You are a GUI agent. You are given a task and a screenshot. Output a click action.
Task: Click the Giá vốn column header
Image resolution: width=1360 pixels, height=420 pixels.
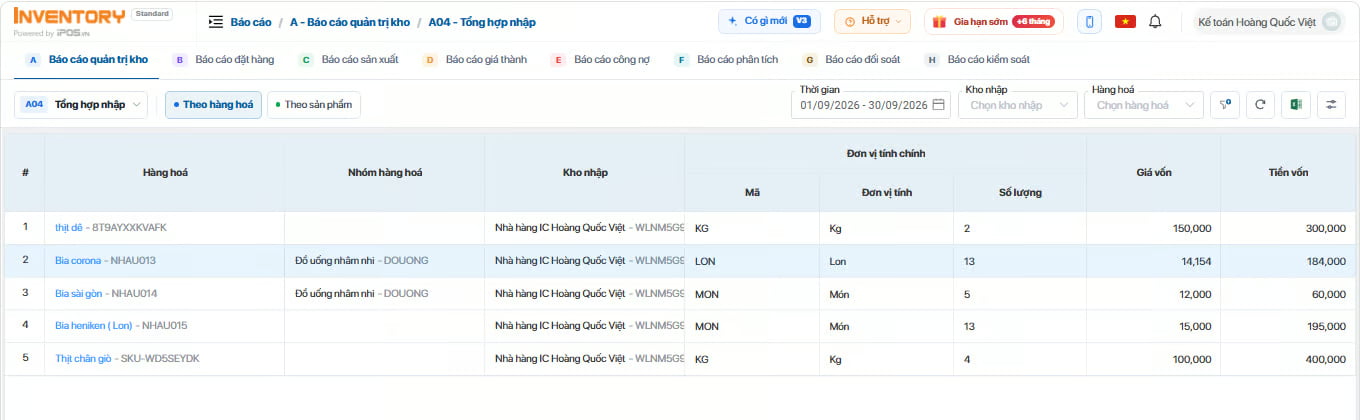1154,173
